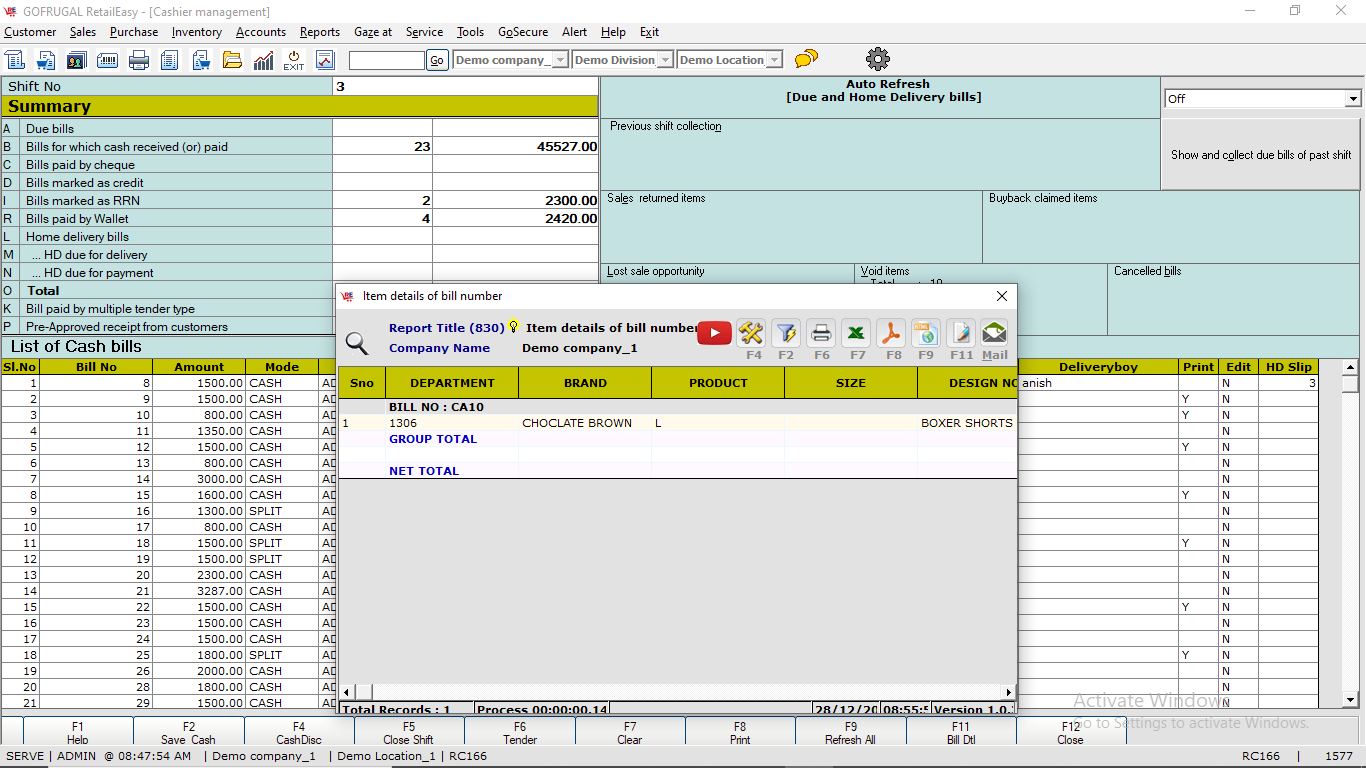Export report to Excel using F7 icon
Viewport: 1366px width, 768px height.
click(857, 333)
